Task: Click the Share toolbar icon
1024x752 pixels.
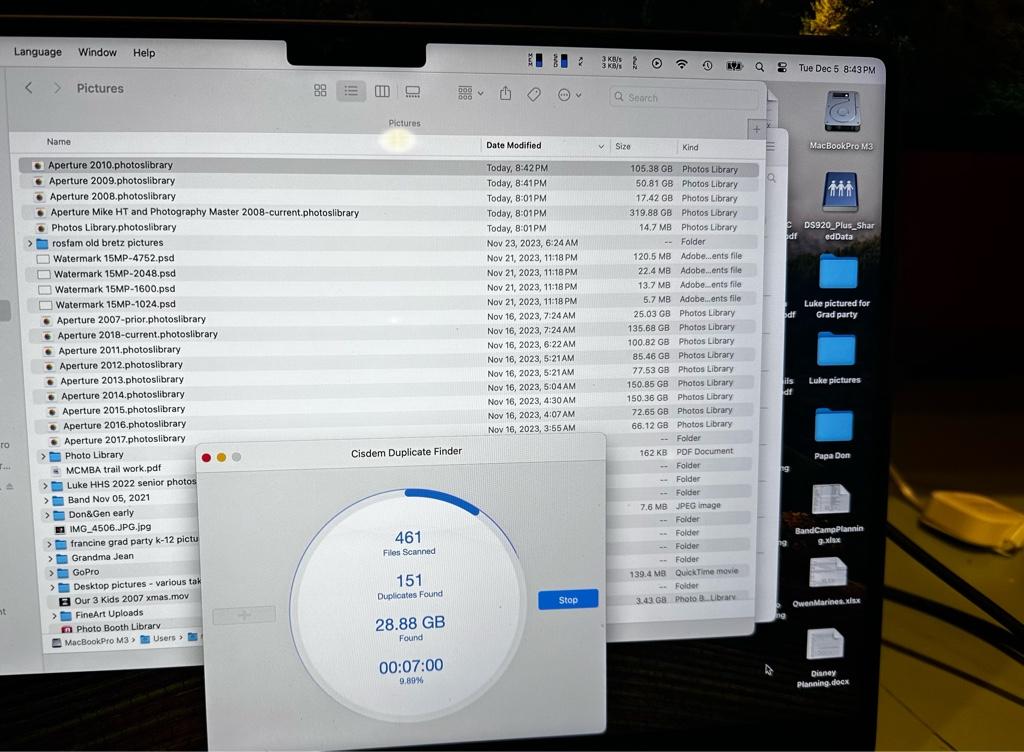Action: point(505,93)
